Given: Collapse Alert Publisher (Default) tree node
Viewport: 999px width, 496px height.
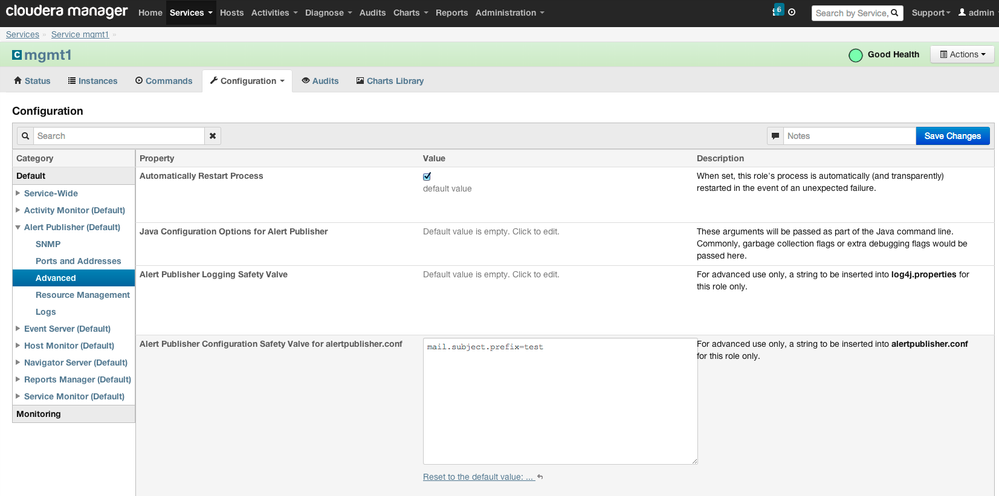Looking at the screenshot, I should click(x=17, y=227).
